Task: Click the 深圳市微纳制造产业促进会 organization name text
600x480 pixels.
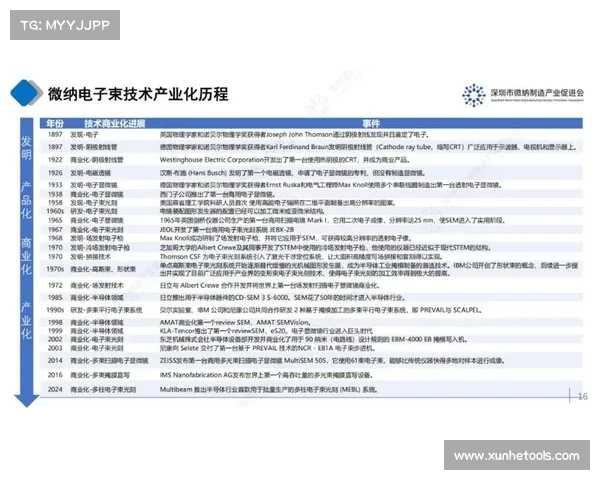Action: 537,93
